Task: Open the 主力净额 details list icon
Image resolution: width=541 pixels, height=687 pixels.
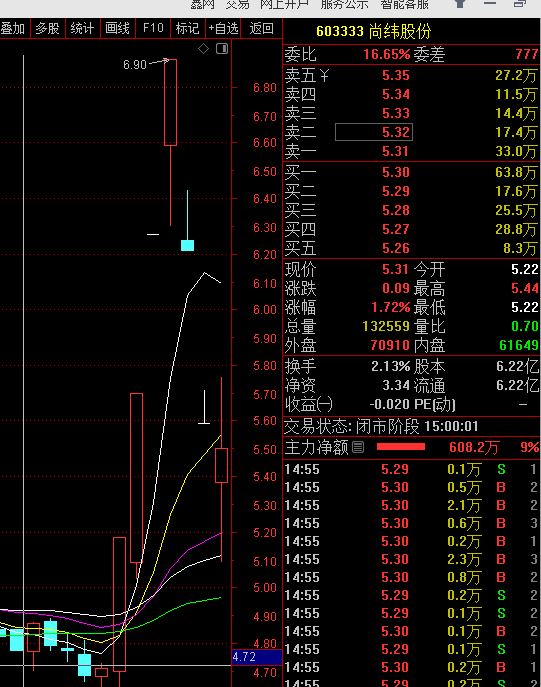Action: tap(358, 447)
